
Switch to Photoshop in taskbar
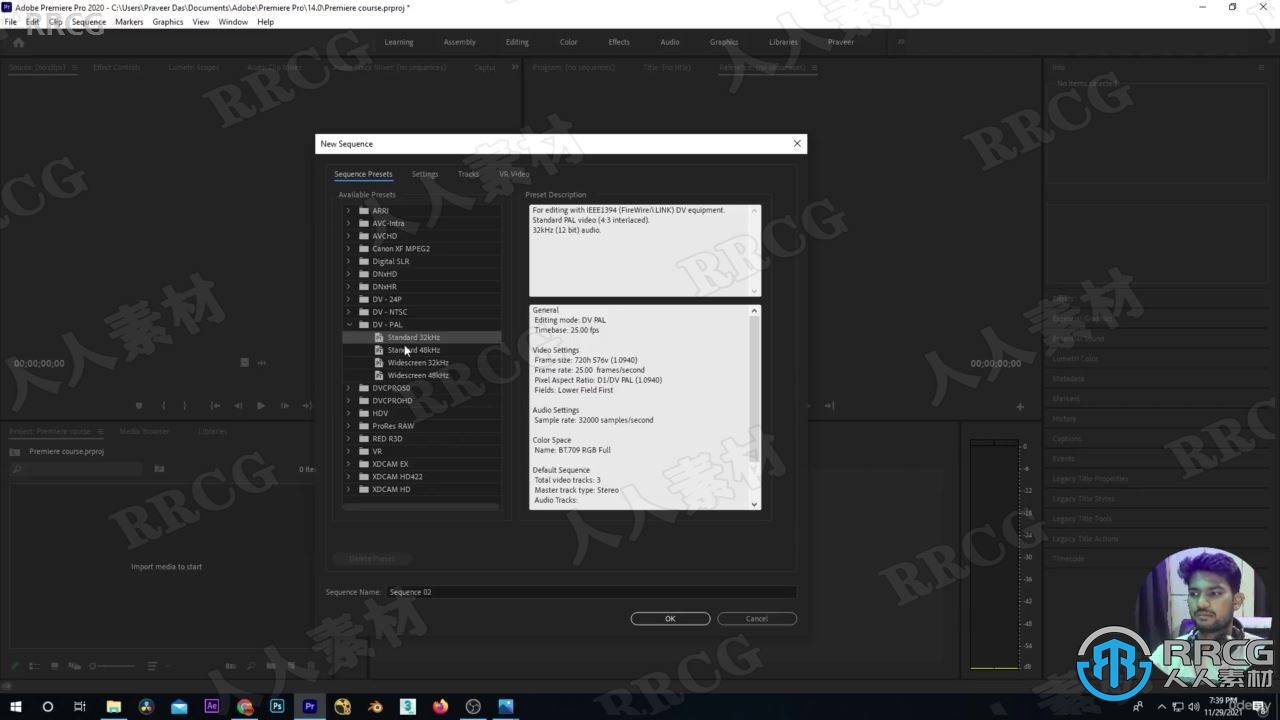pos(277,706)
